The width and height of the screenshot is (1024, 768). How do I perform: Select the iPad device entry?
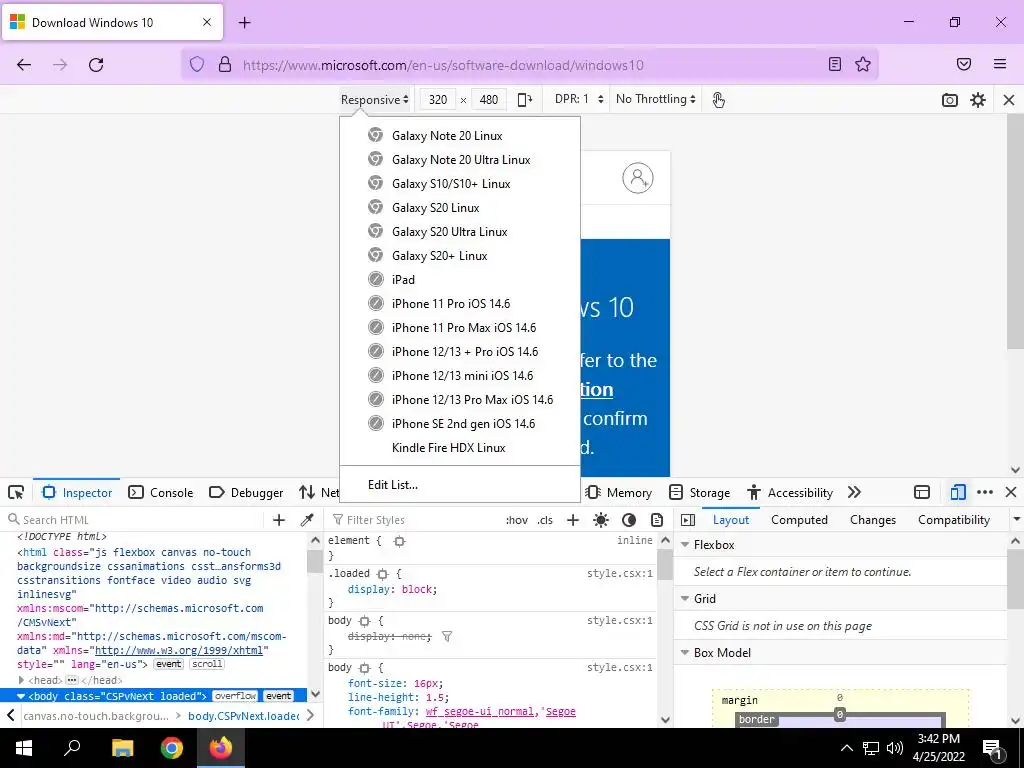(x=460, y=280)
